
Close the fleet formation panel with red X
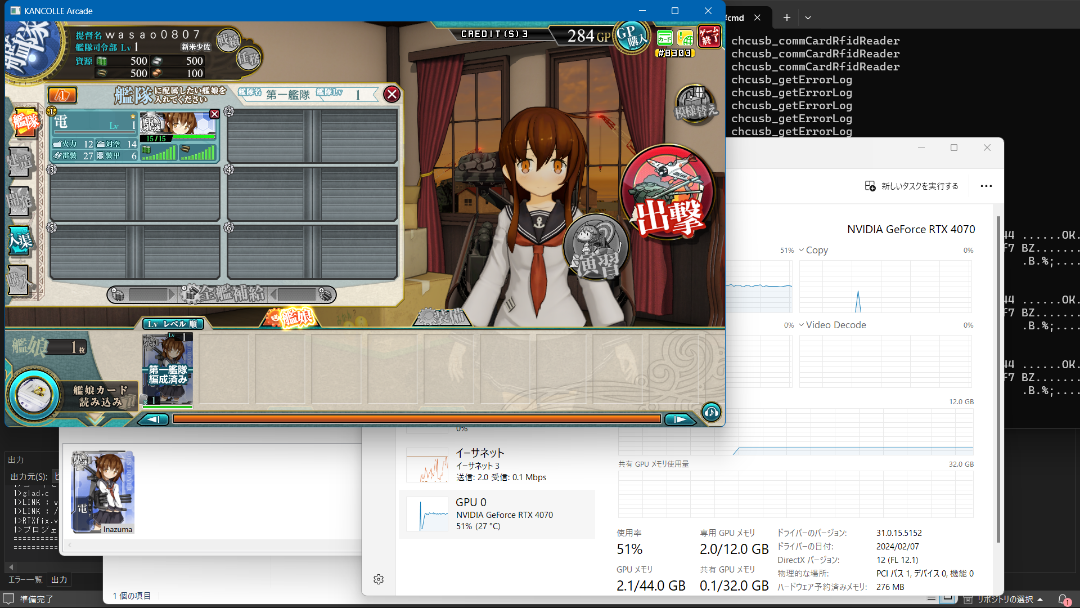[392, 94]
